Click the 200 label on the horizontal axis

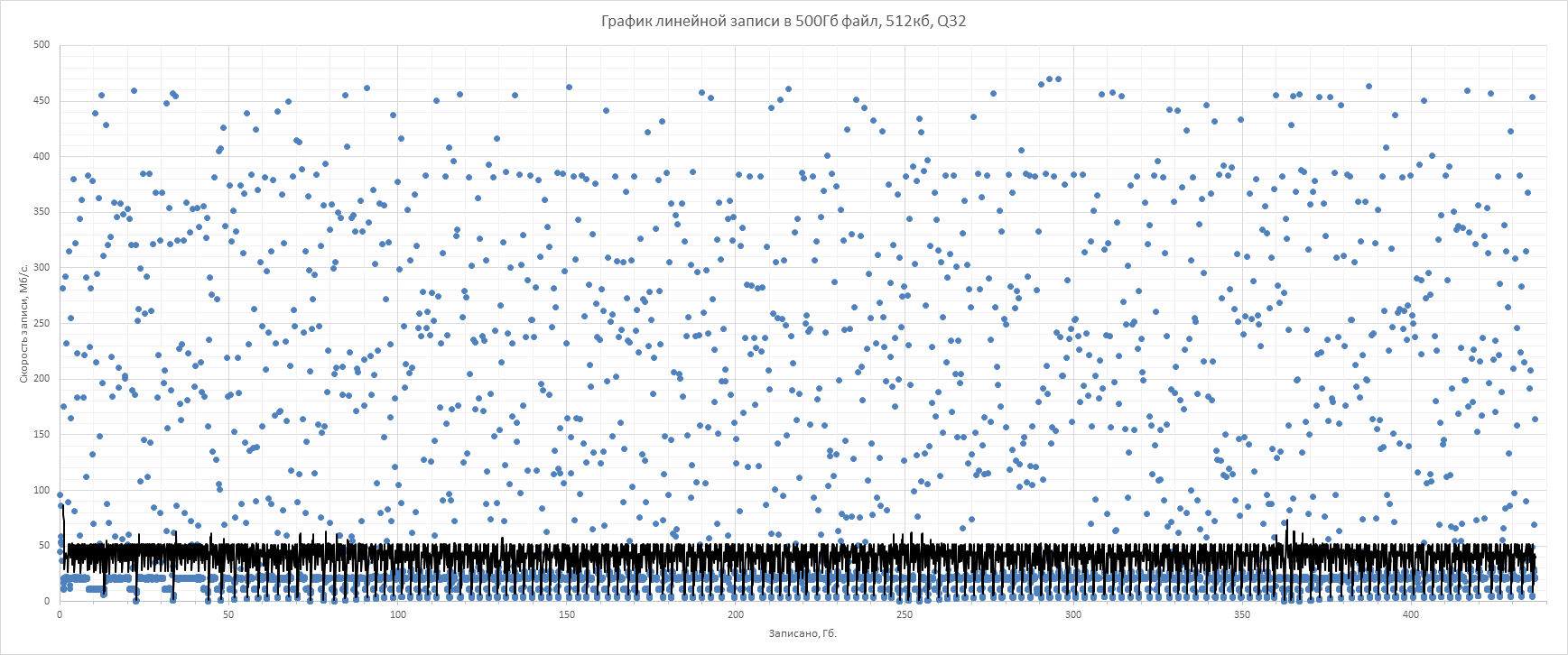(x=735, y=615)
